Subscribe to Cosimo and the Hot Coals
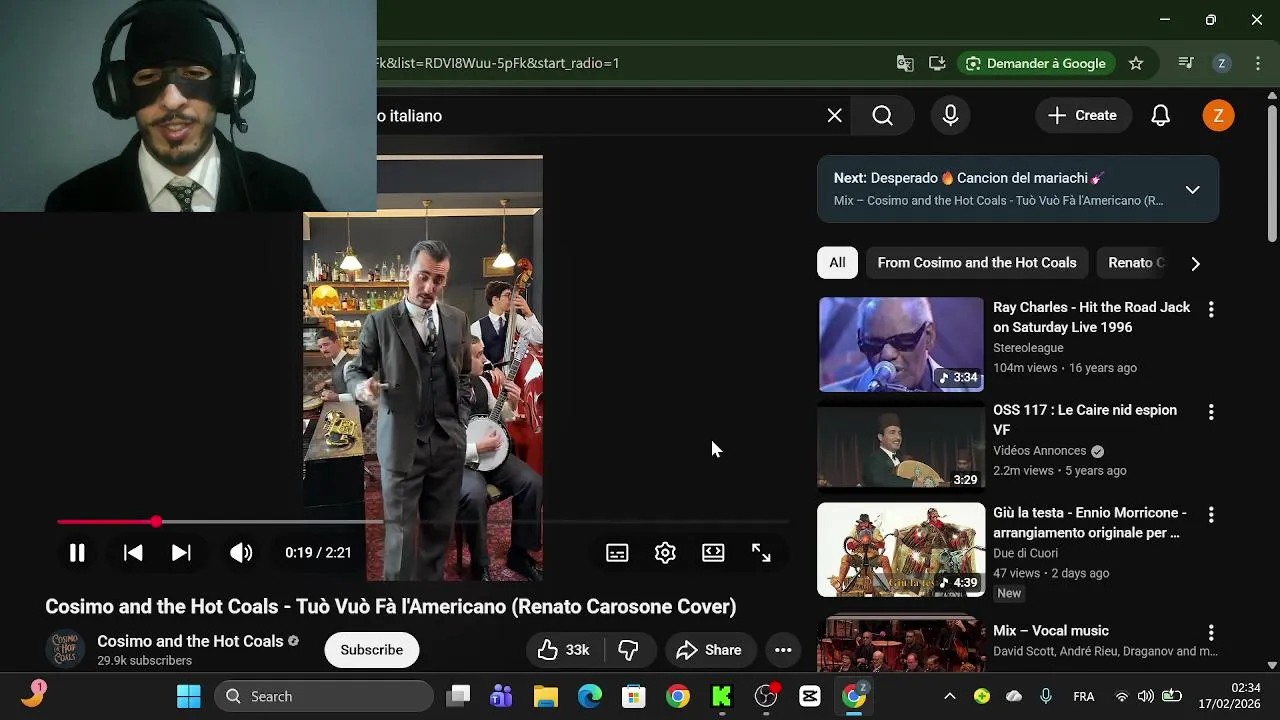 (x=372, y=650)
